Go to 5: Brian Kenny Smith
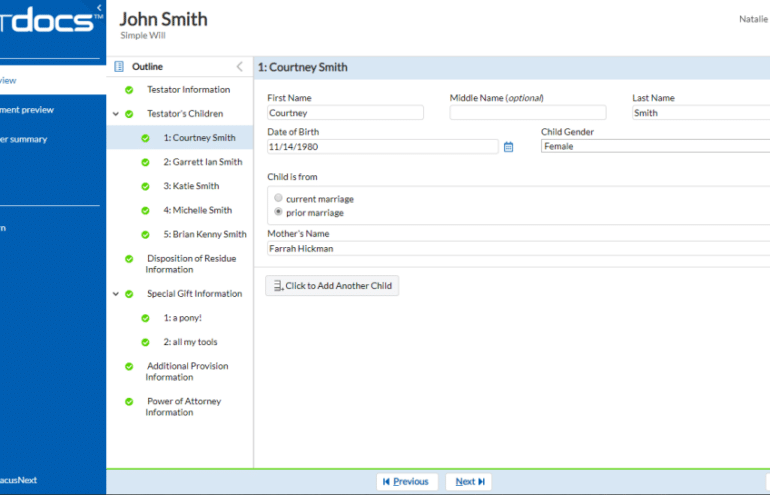The height and width of the screenshot is (495, 770). [205, 234]
